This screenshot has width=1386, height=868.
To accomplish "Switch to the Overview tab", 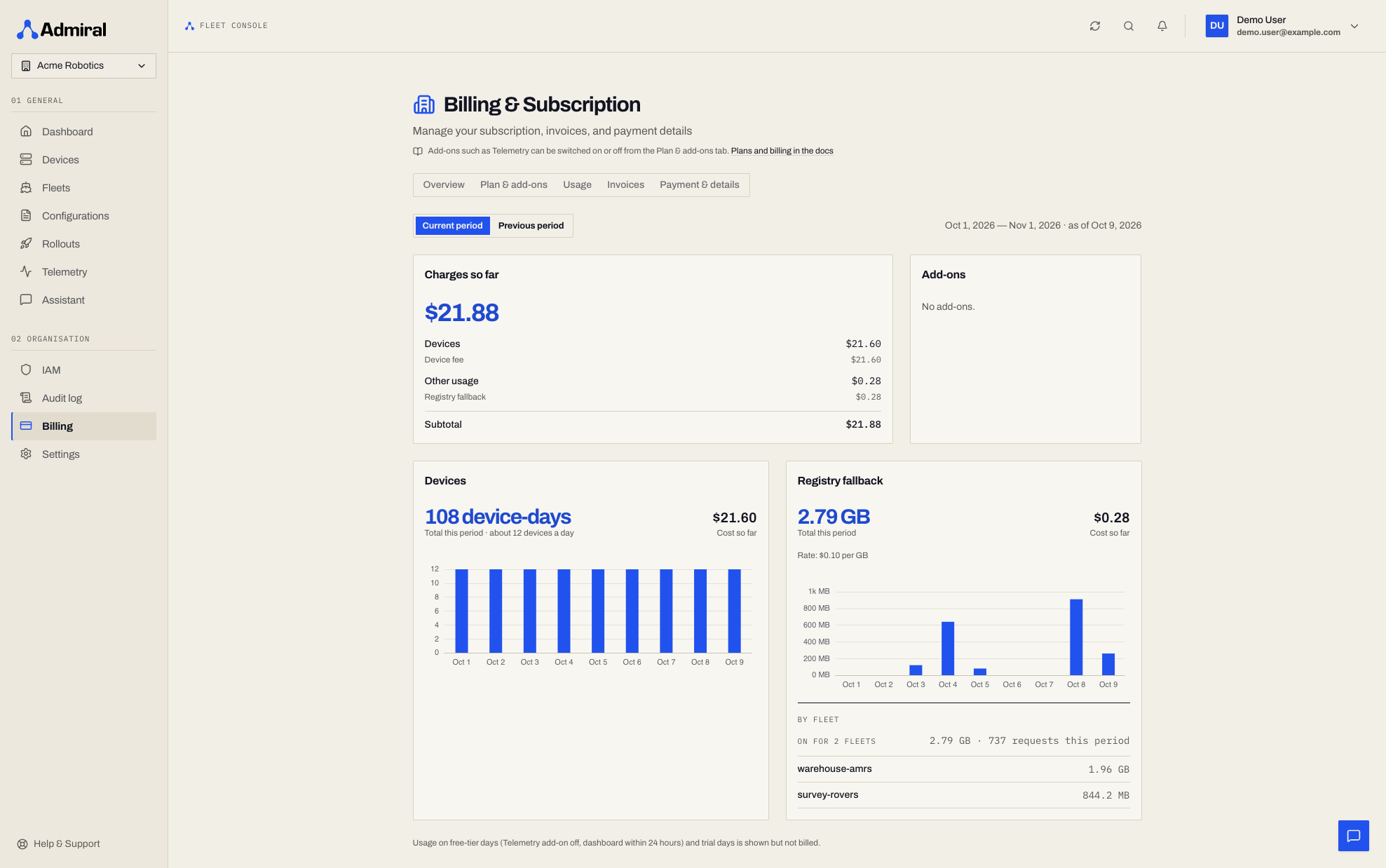I will [x=443, y=185].
